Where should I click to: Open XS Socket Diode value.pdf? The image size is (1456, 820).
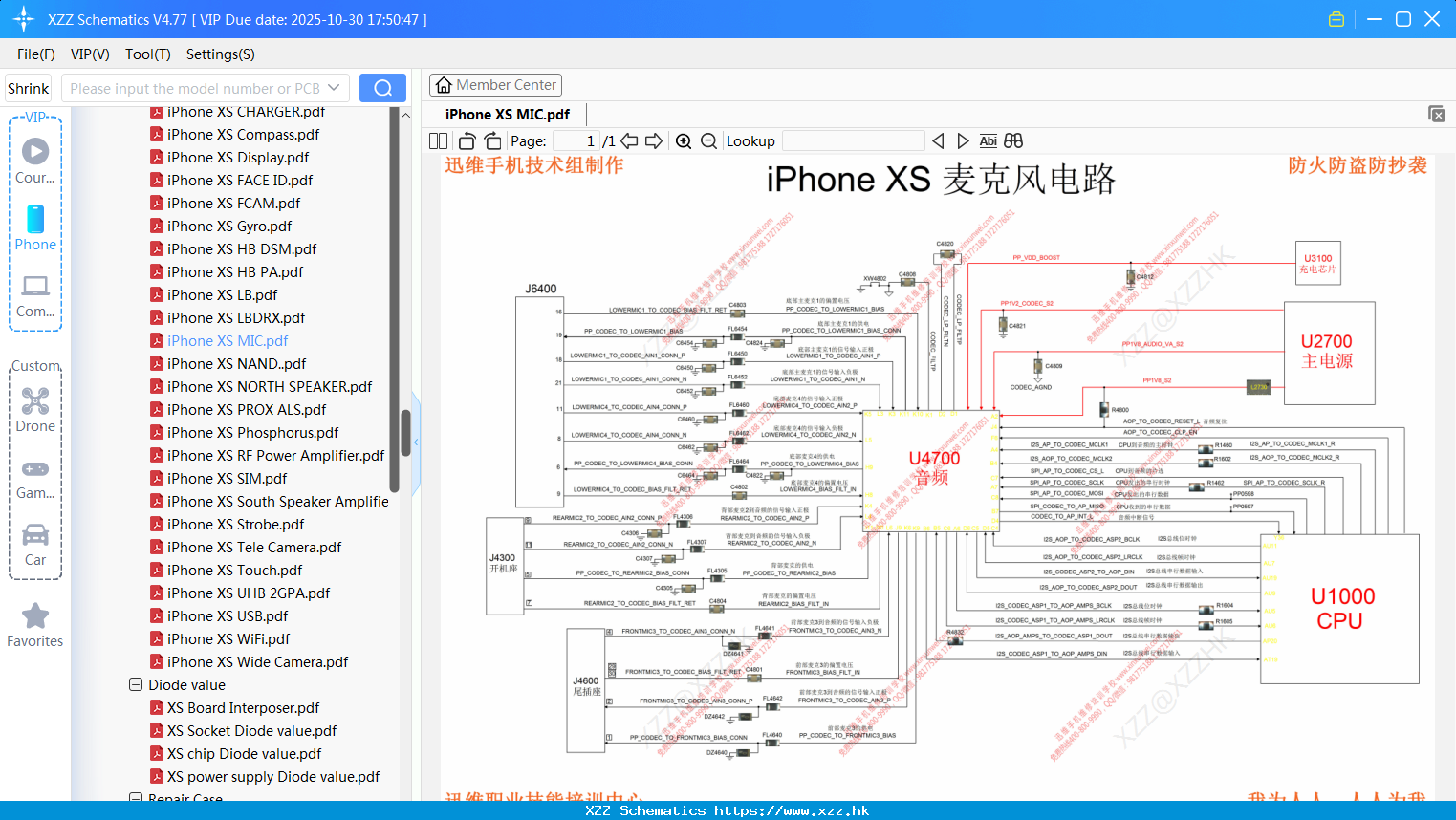click(x=251, y=731)
